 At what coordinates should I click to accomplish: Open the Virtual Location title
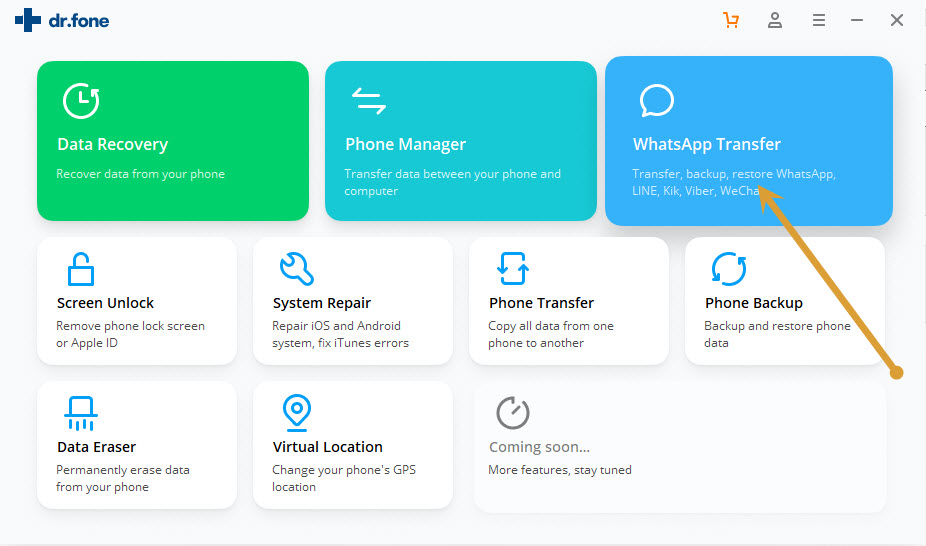328,447
